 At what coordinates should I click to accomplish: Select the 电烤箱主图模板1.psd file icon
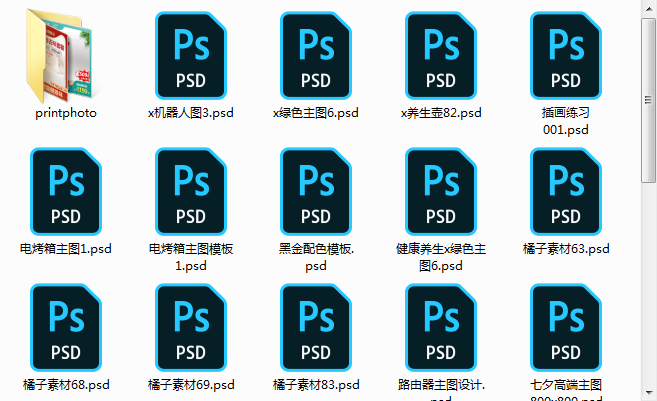(191, 191)
